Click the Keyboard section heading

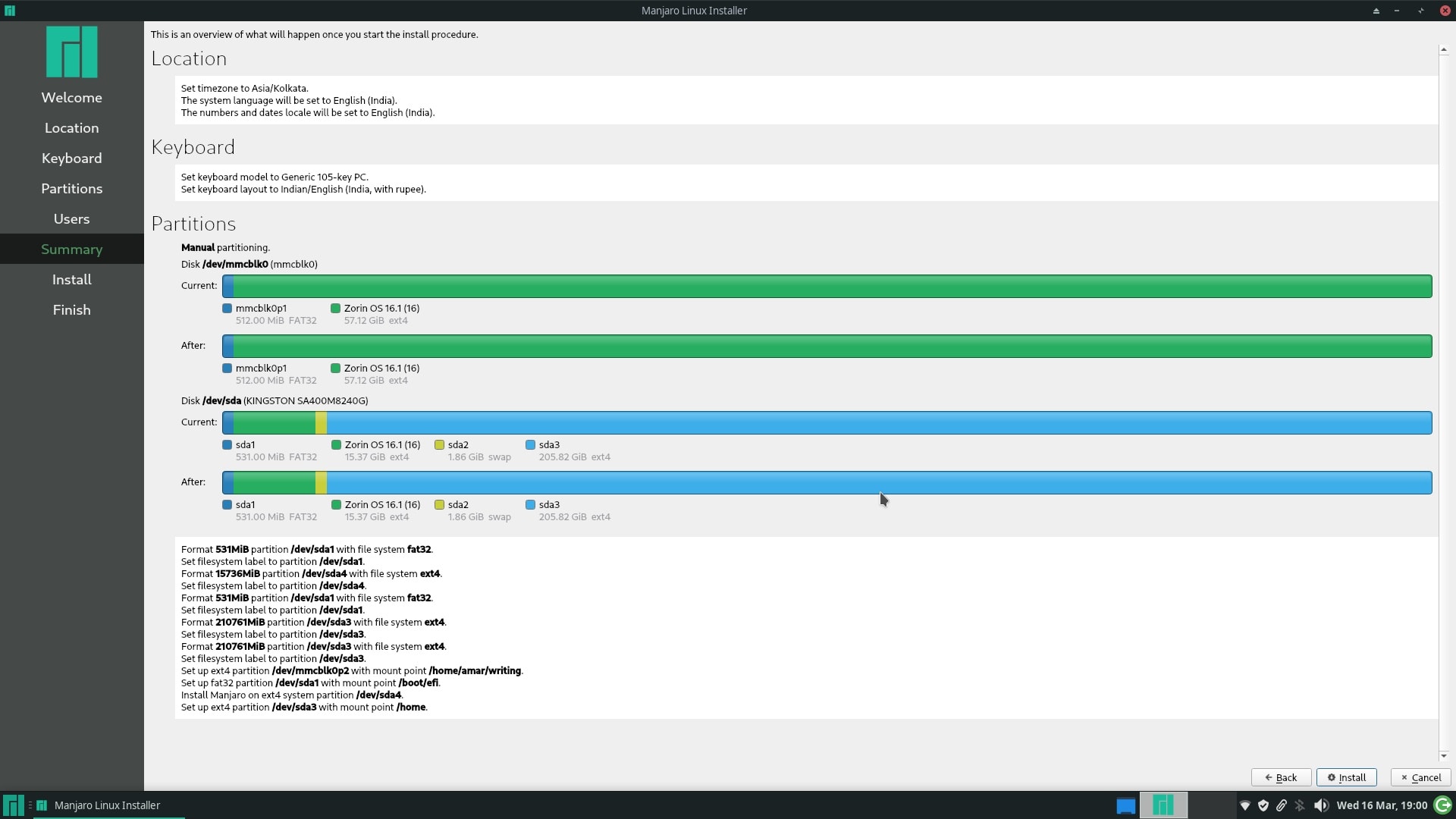click(x=193, y=147)
